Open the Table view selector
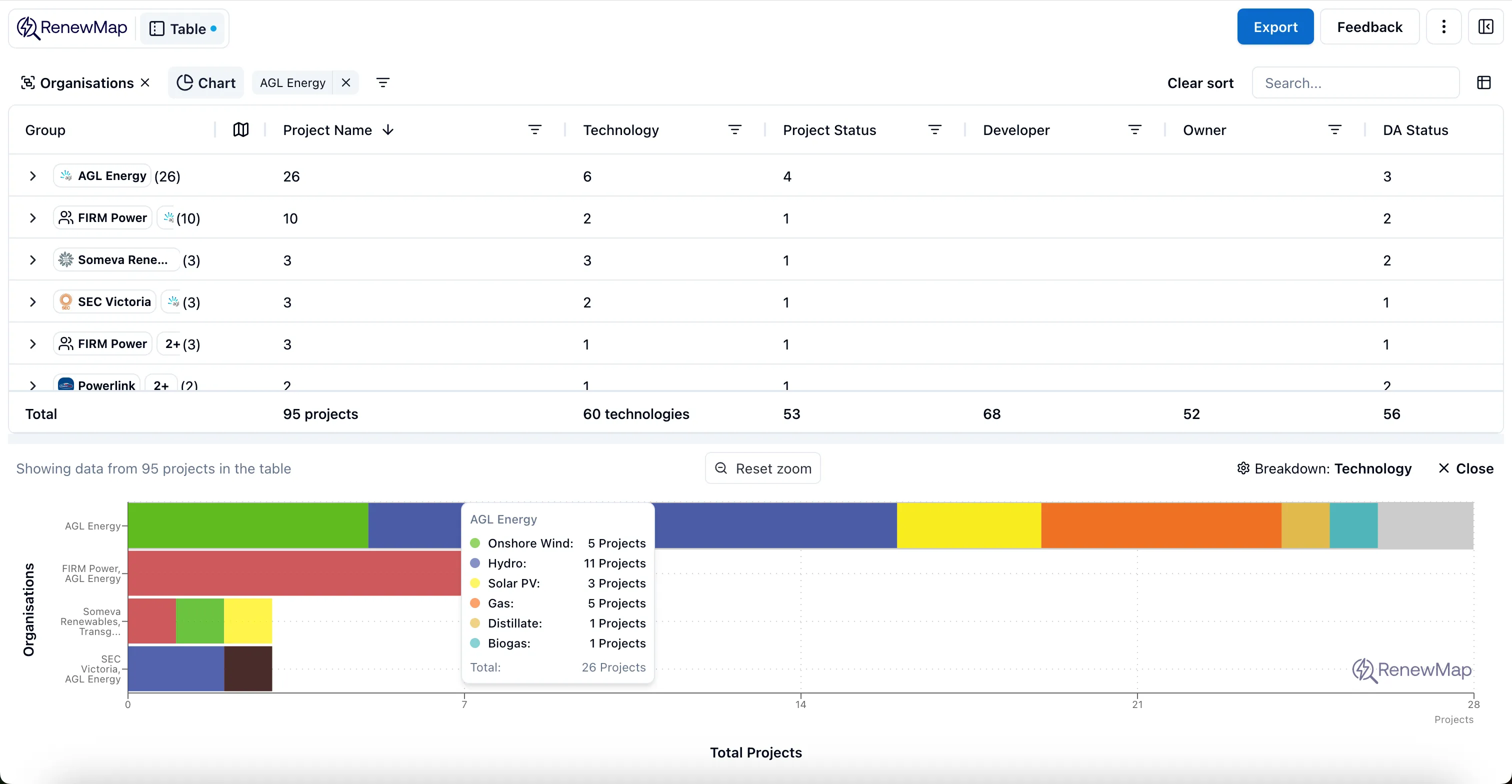This screenshot has height=784, width=1512. pyautogui.click(x=182, y=27)
